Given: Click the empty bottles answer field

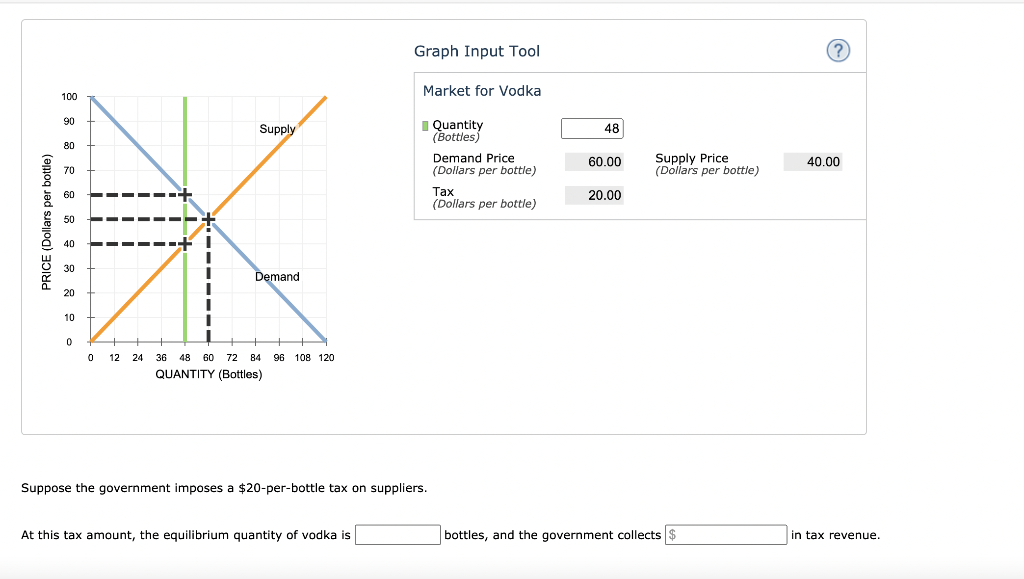Looking at the screenshot, I should [x=398, y=534].
